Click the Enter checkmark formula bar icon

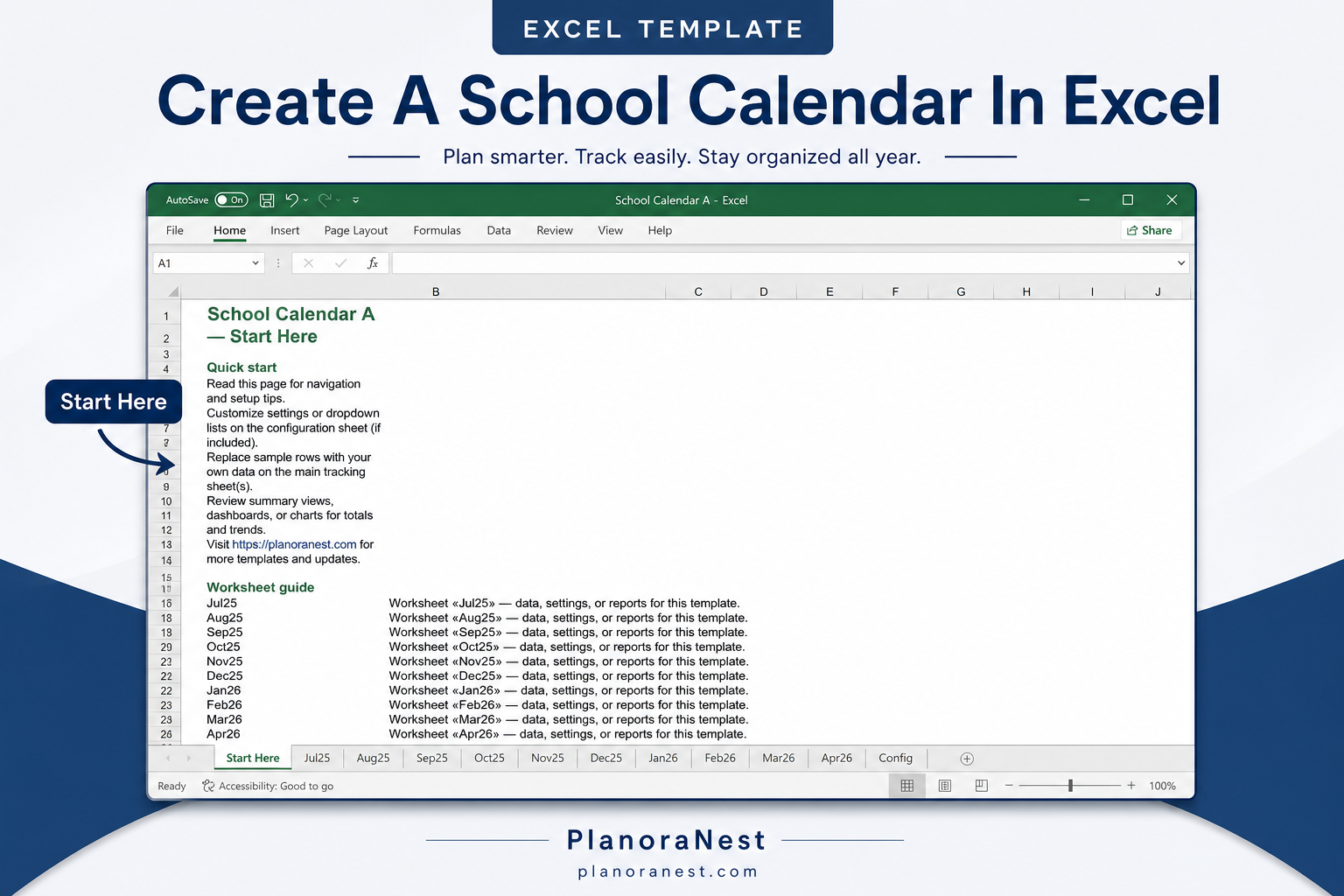coord(340,262)
